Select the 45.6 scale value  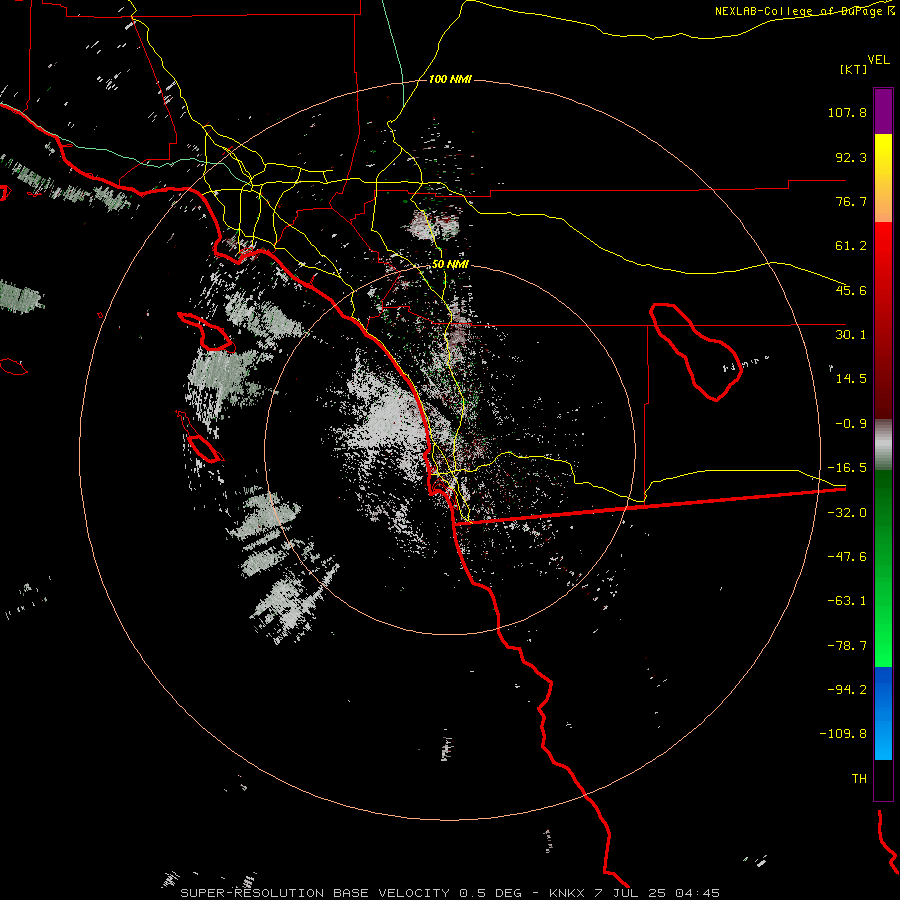click(851, 290)
